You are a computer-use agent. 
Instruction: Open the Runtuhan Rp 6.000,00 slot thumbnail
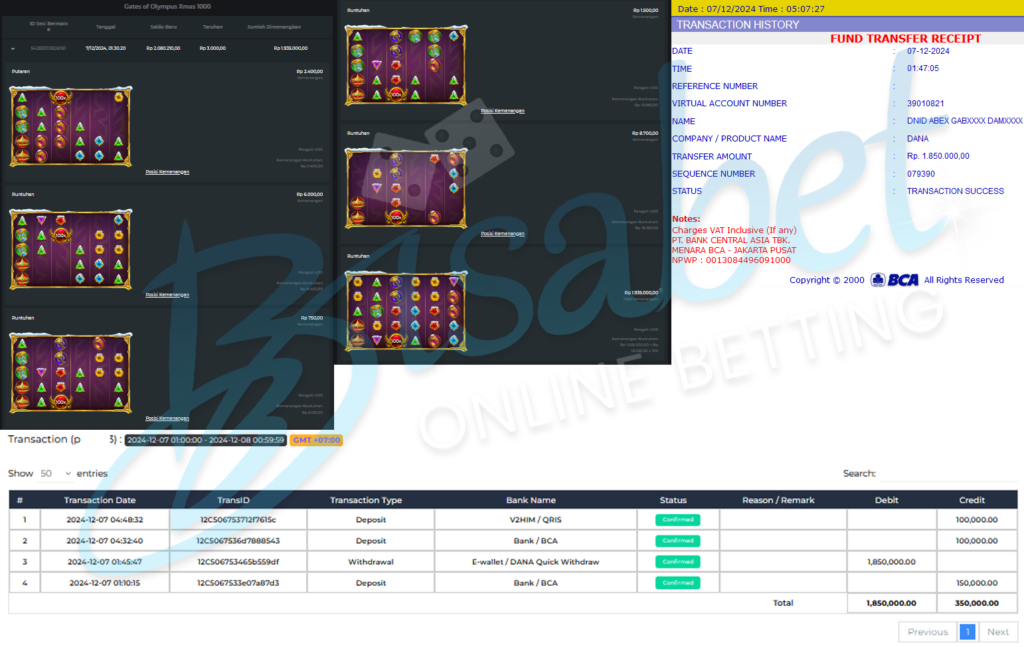(71, 249)
